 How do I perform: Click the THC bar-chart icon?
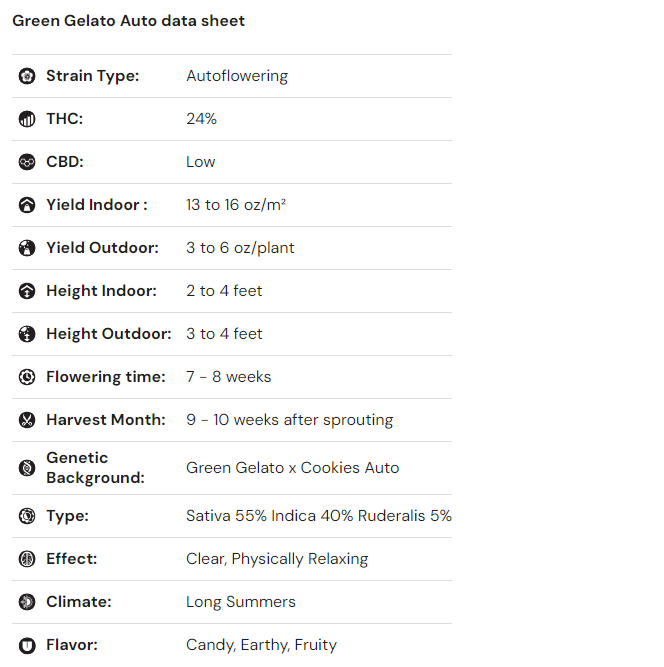[27, 119]
